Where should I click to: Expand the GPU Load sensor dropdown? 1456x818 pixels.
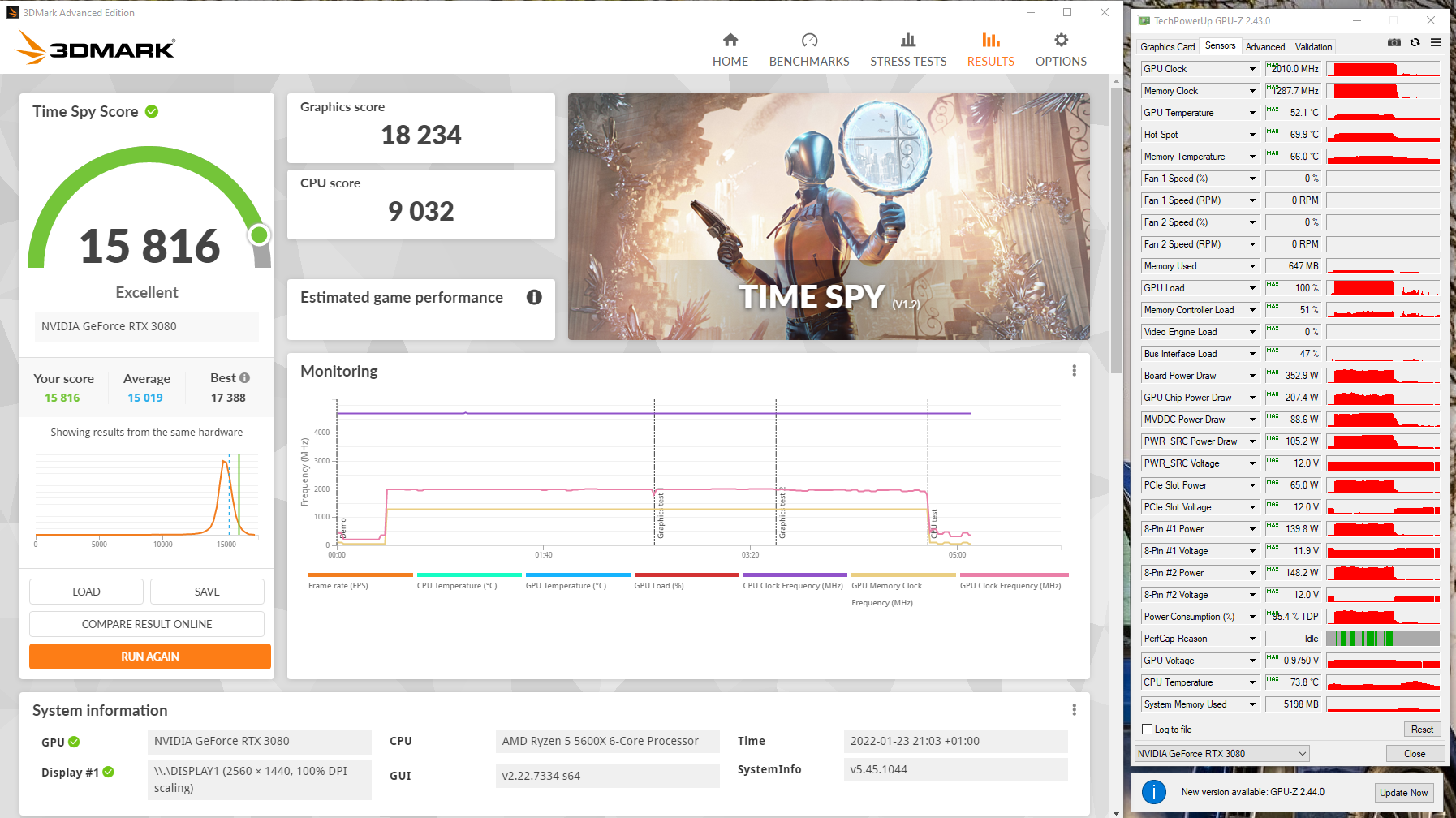tap(1252, 288)
